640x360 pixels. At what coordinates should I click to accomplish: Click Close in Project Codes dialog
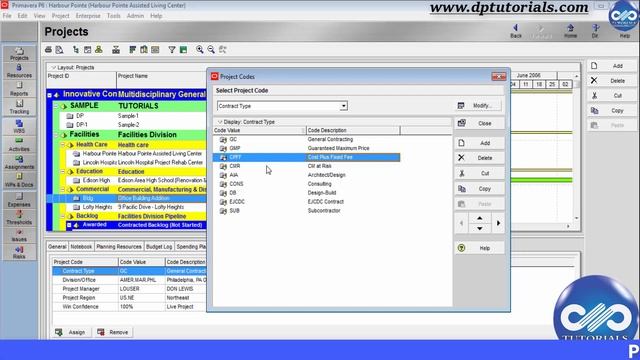tap(479, 123)
